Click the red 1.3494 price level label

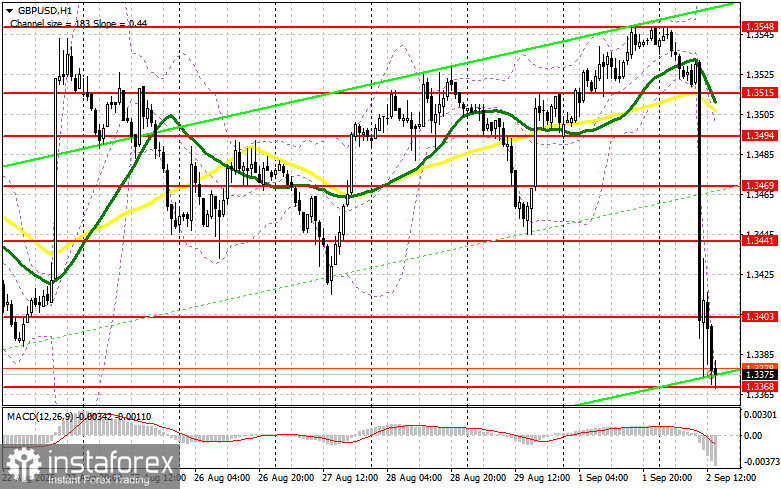[x=760, y=135]
